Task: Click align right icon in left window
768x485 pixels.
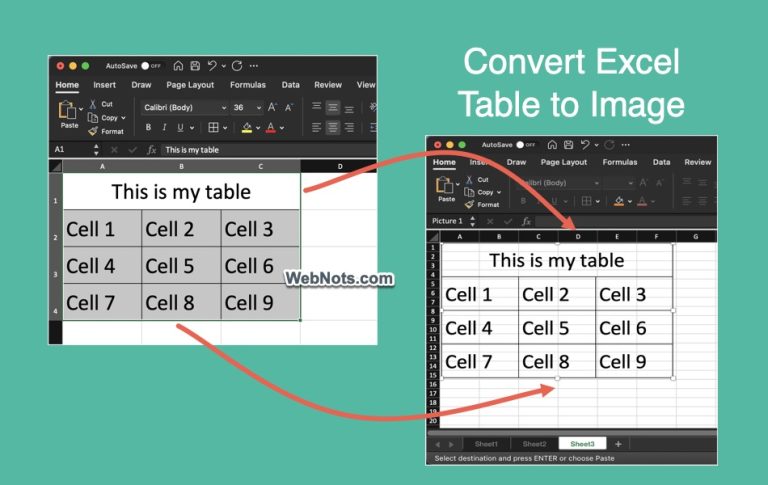Action: click(x=349, y=128)
